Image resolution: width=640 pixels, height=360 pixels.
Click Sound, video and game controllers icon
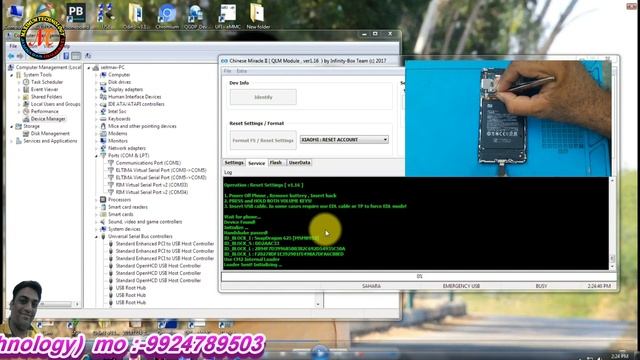tap(103, 222)
